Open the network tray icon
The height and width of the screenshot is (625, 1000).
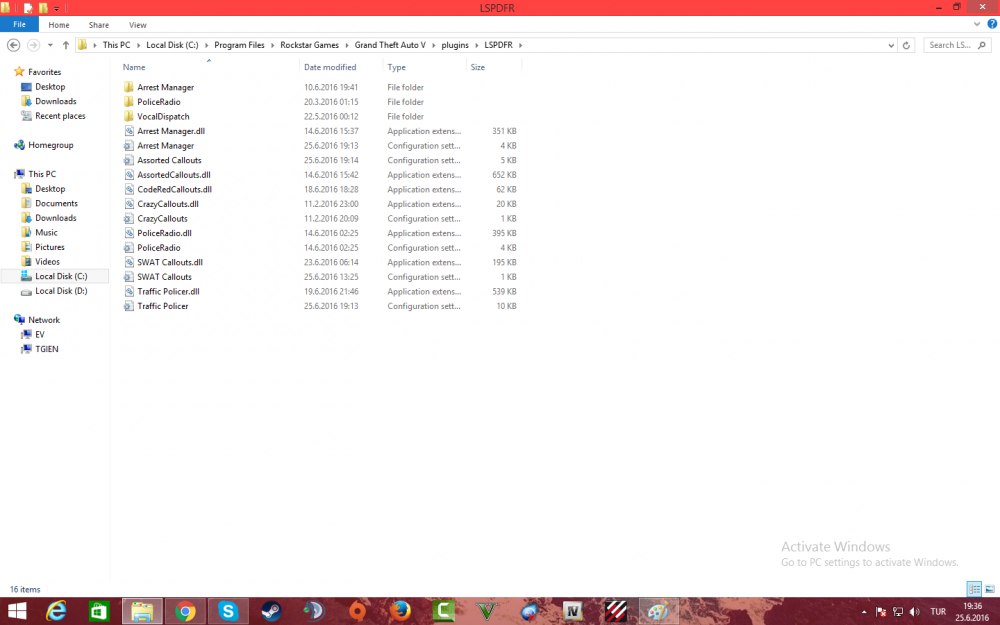[x=898, y=612]
